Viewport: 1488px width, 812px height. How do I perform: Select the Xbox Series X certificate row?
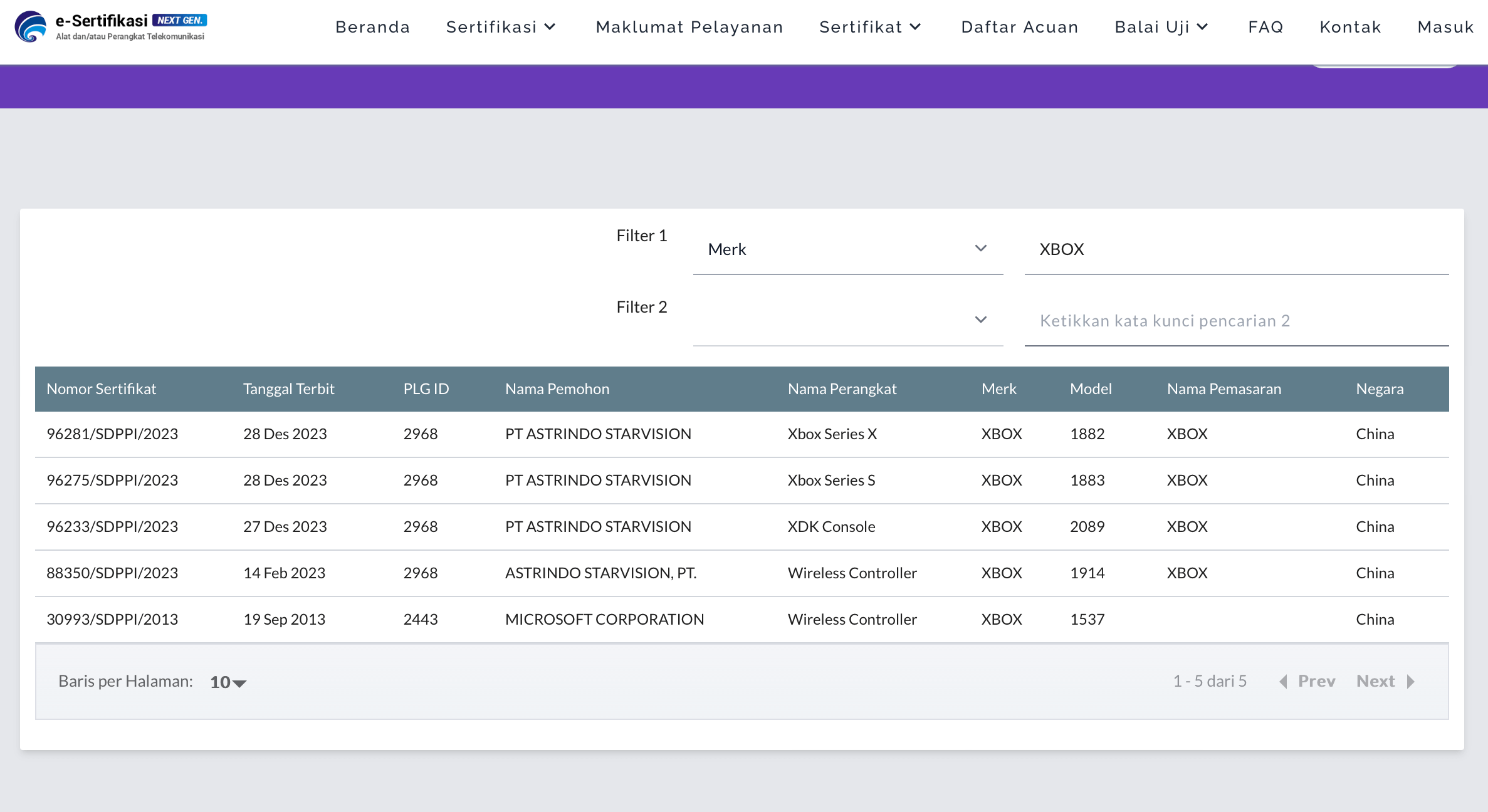(742, 434)
